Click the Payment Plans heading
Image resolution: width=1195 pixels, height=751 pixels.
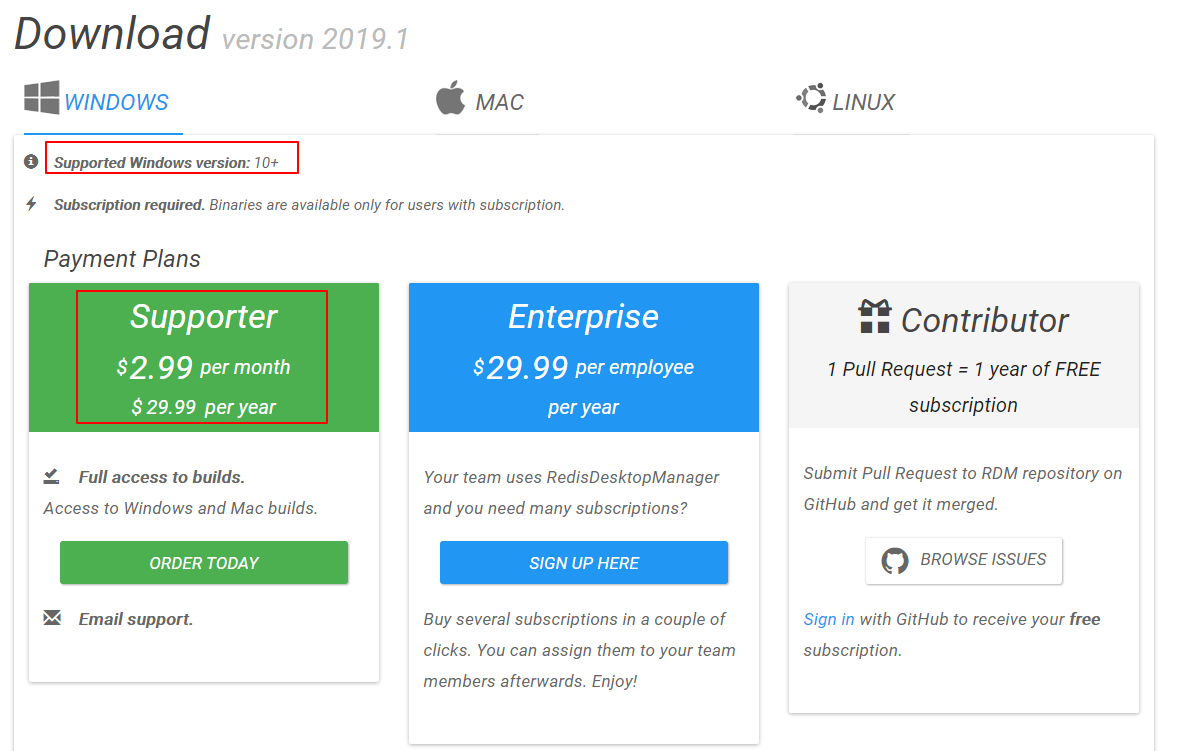click(x=122, y=258)
